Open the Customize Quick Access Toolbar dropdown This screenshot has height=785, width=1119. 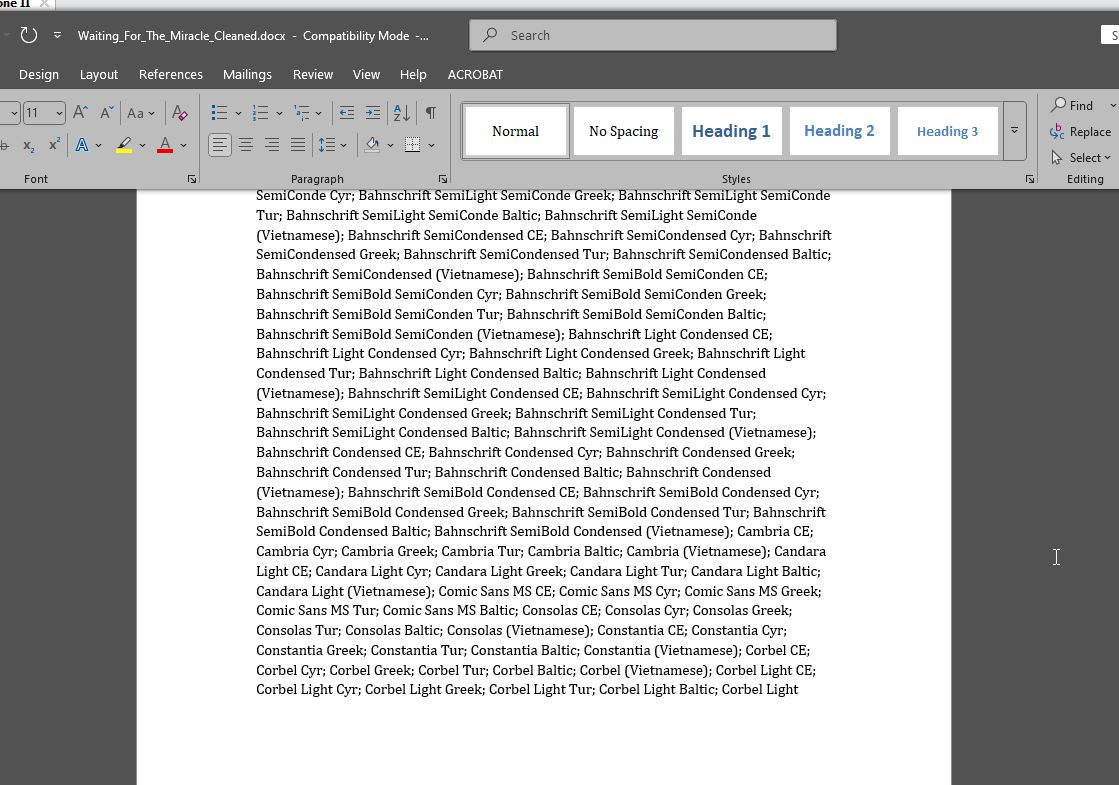[57, 35]
